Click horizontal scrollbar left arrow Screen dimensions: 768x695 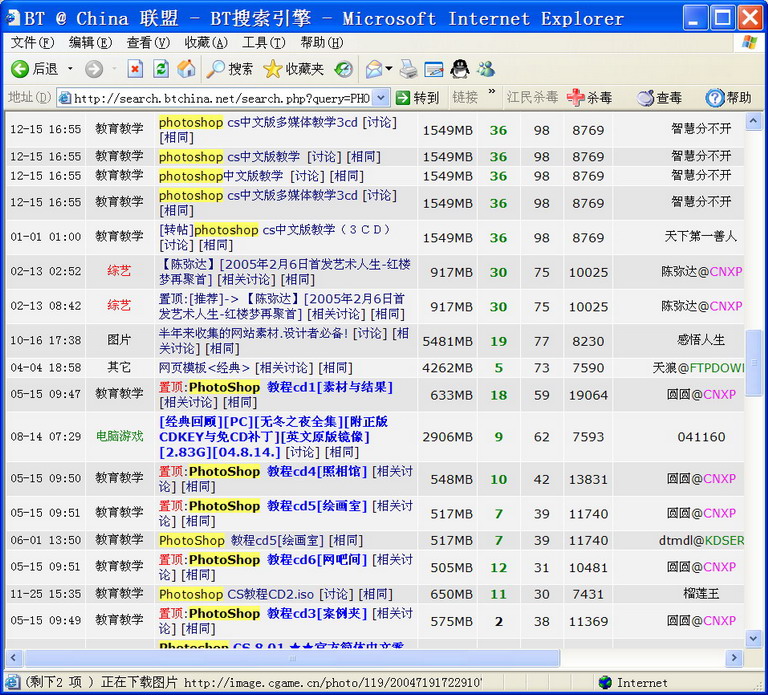pos(13,658)
